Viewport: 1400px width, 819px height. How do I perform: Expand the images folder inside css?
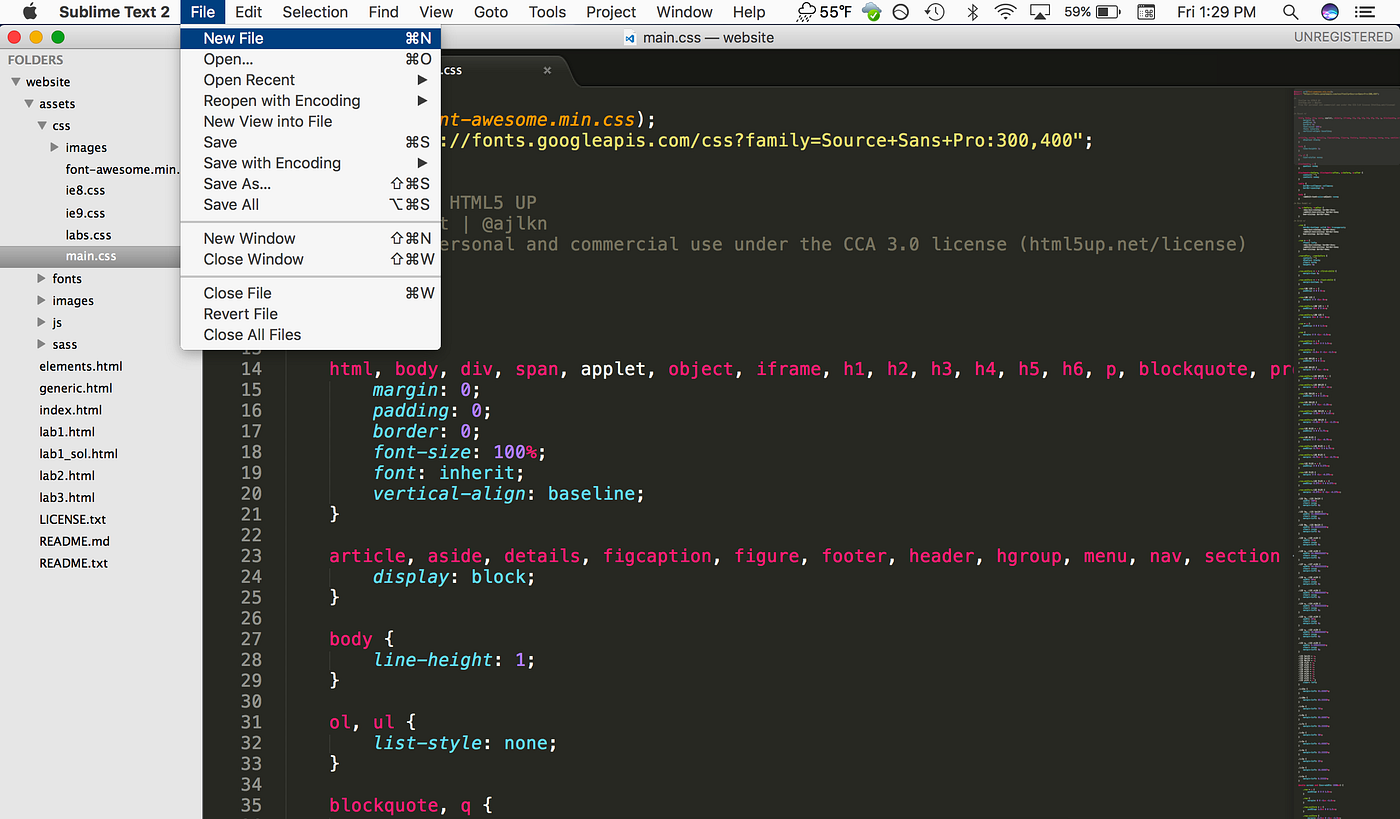point(55,147)
